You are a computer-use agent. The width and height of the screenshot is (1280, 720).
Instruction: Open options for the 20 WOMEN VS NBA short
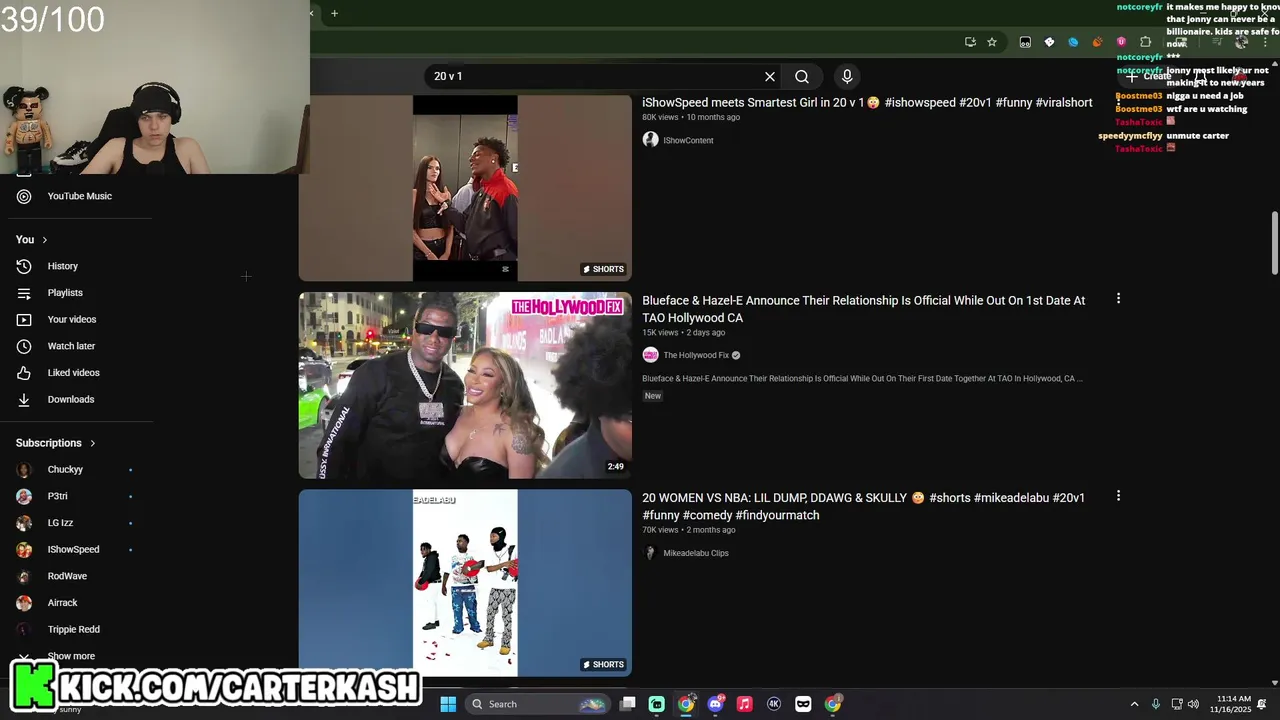click(1118, 496)
